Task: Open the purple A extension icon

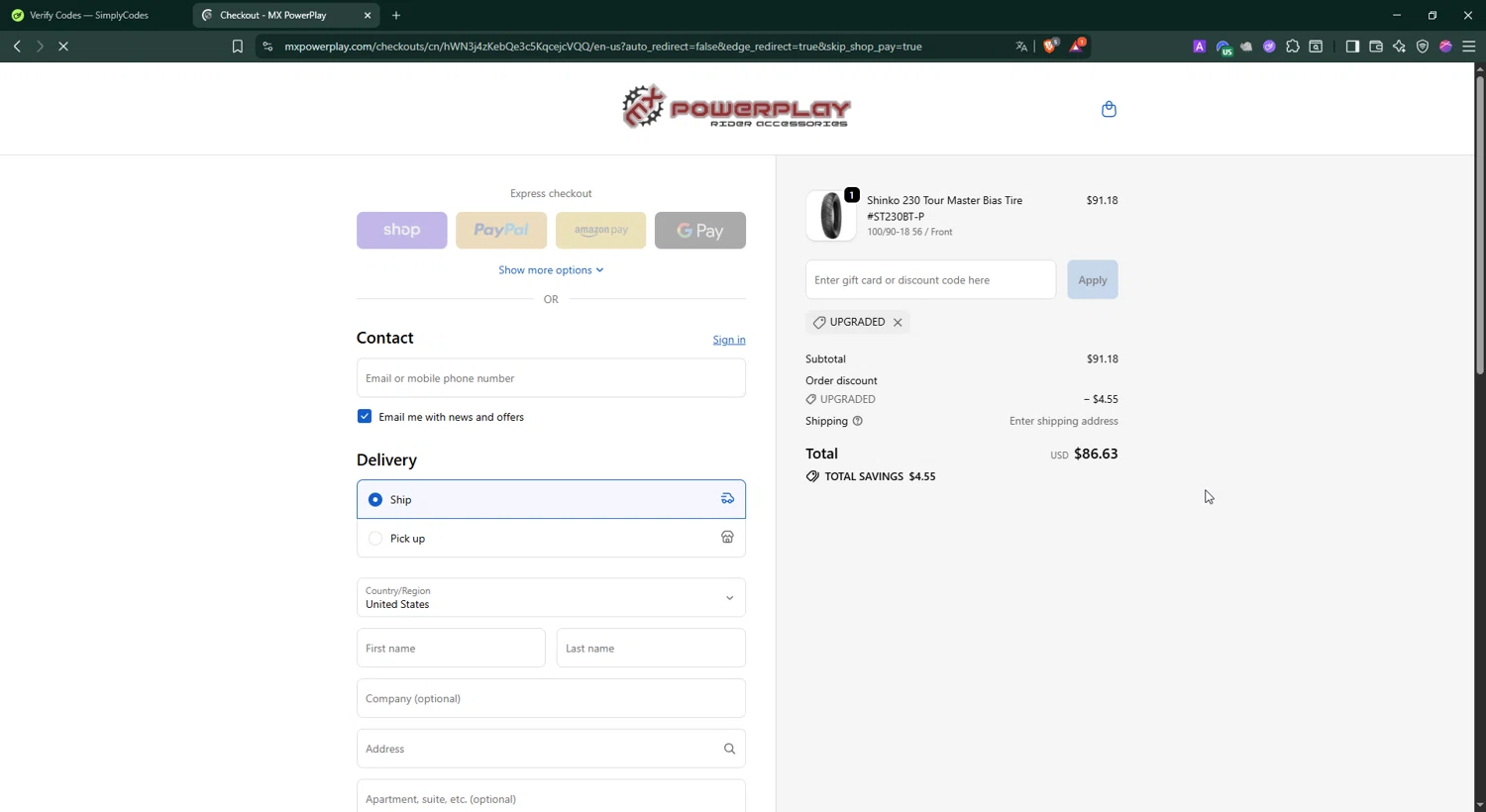Action: [1199, 47]
